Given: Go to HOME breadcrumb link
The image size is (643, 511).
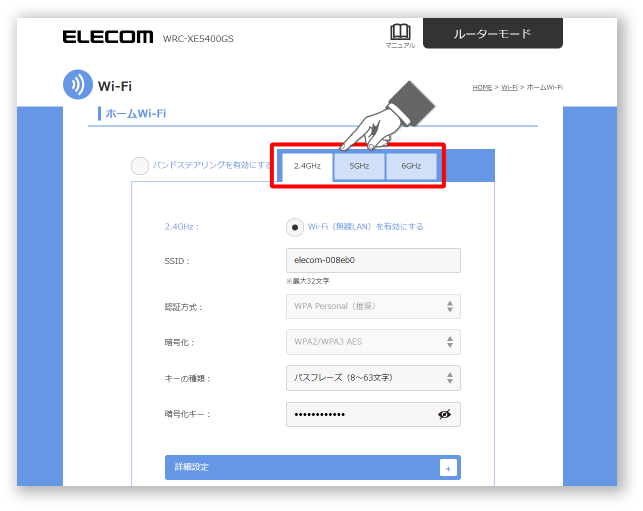Looking at the screenshot, I should pyautogui.click(x=482, y=87).
